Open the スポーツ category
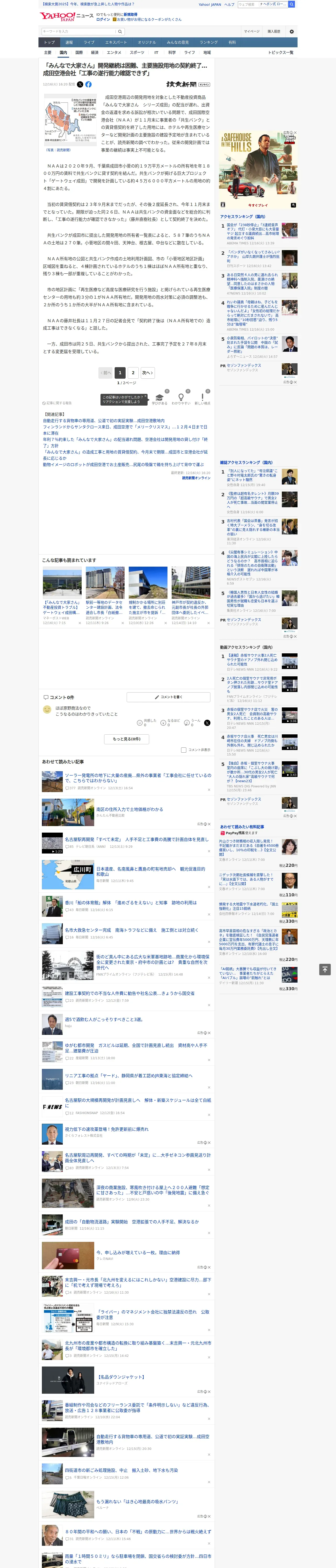The width and height of the screenshot is (336, 1568). coord(137,52)
